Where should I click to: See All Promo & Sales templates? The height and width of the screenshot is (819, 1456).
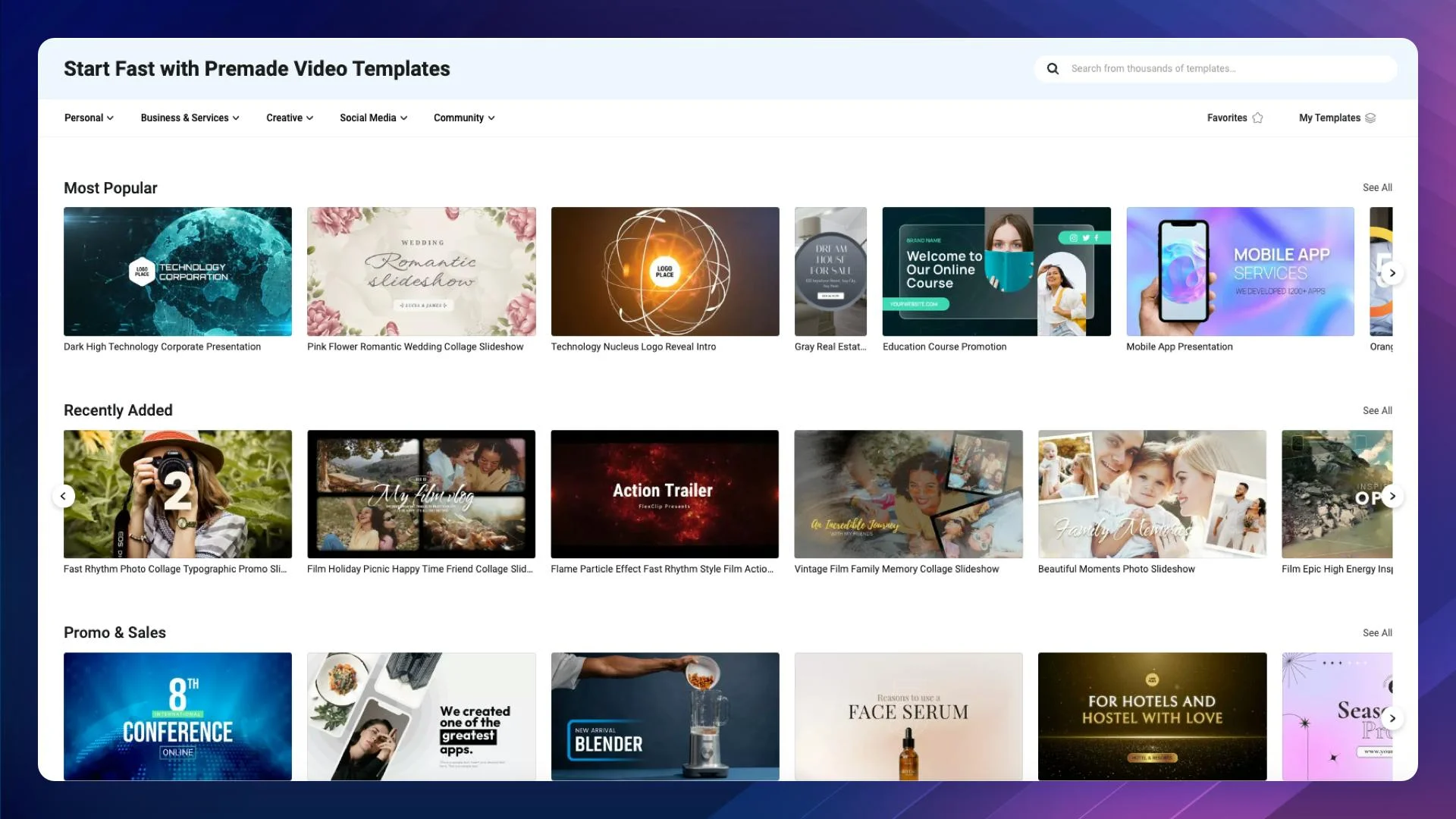click(x=1377, y=633)
